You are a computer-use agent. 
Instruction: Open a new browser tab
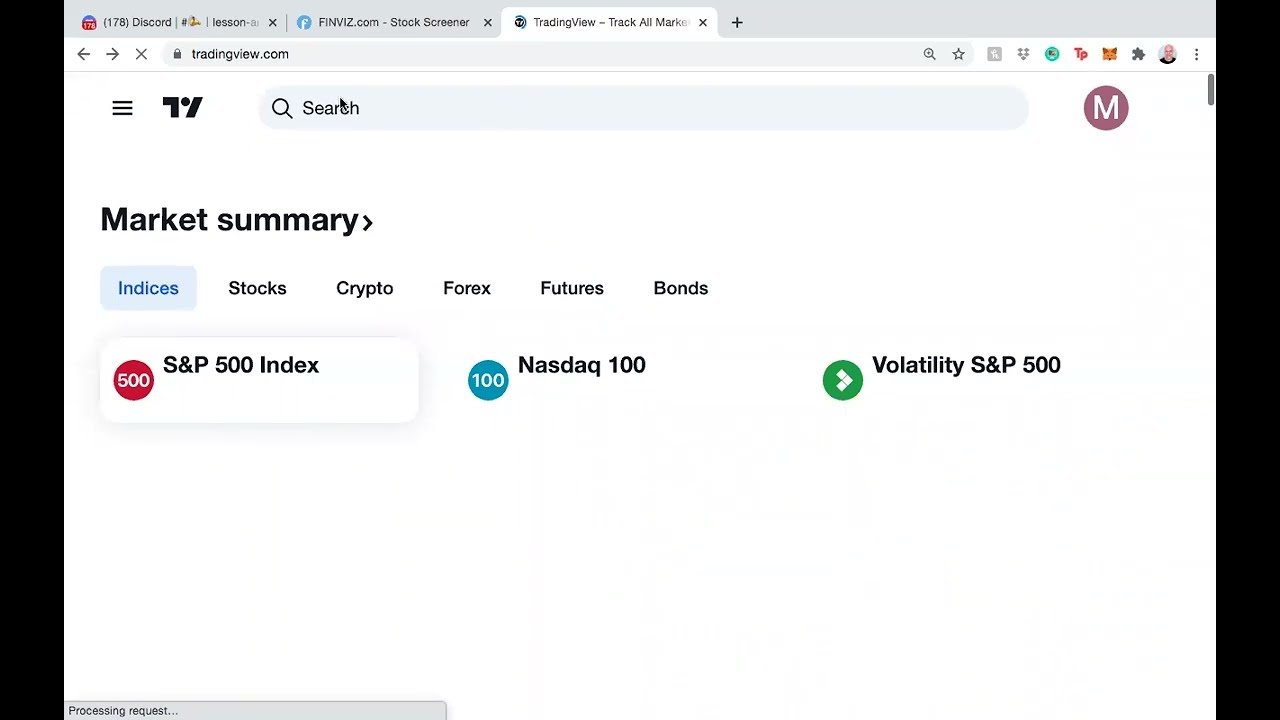(737, 22)
